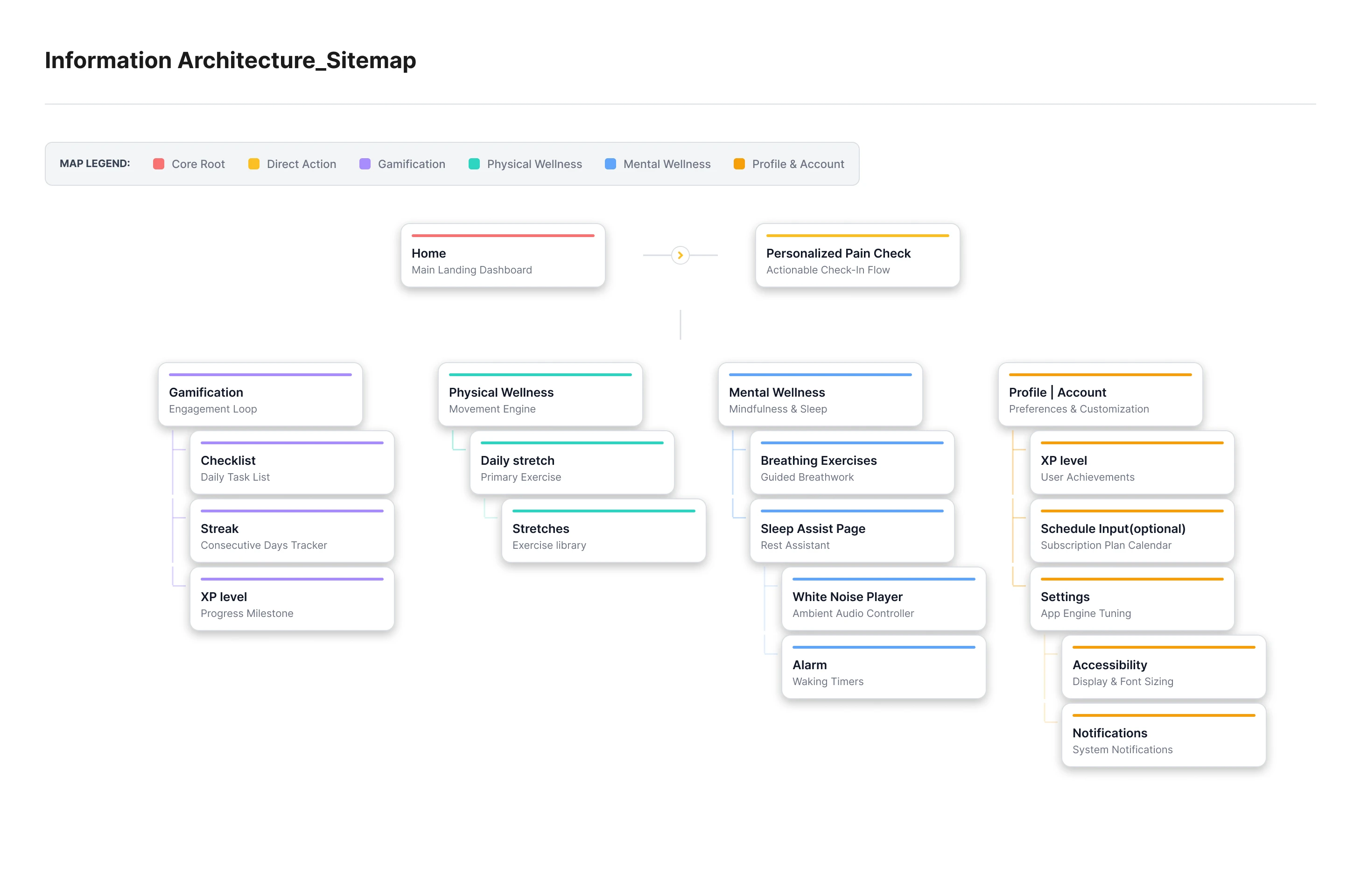Click the orange Profile & Account legend swatch
This screenshot has width=1361, height=896.
(x=739, y=164)
